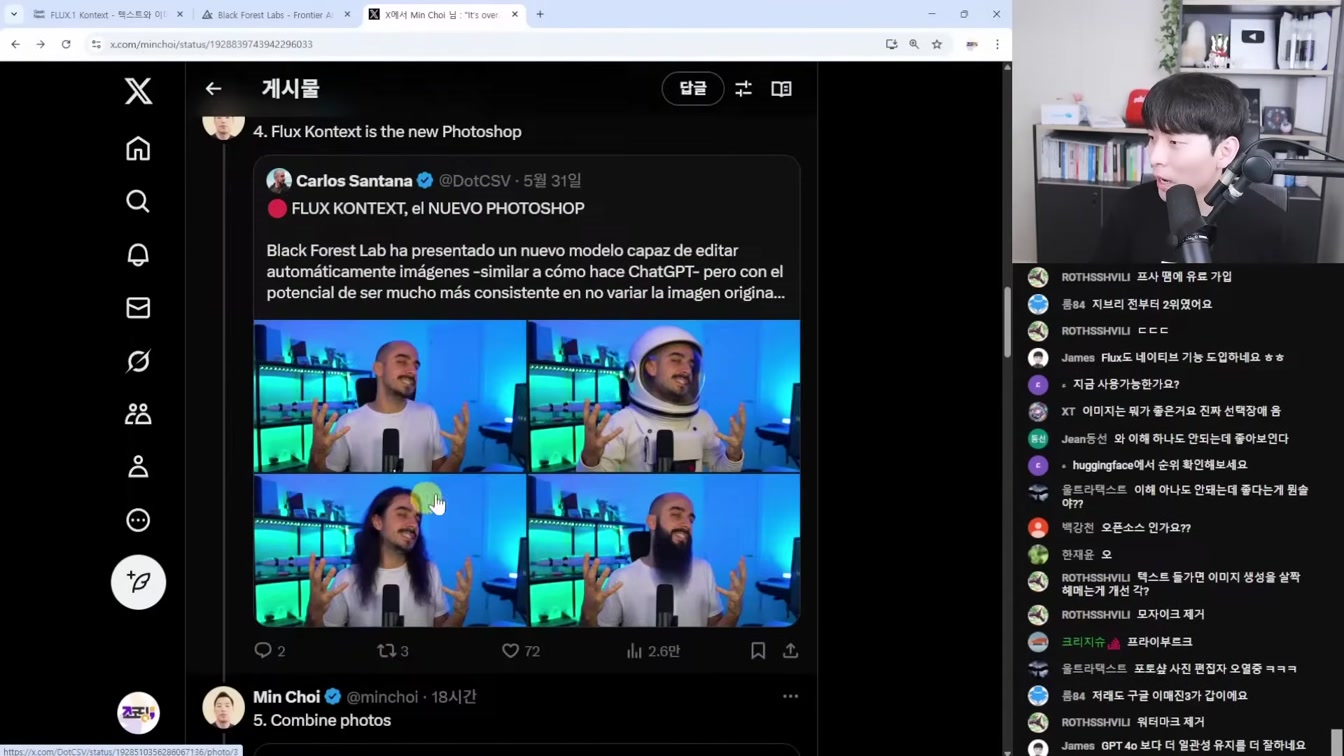Reply to the Flux Kontext post
This screenshot has width=1344, height=756.
pos(270,651)
